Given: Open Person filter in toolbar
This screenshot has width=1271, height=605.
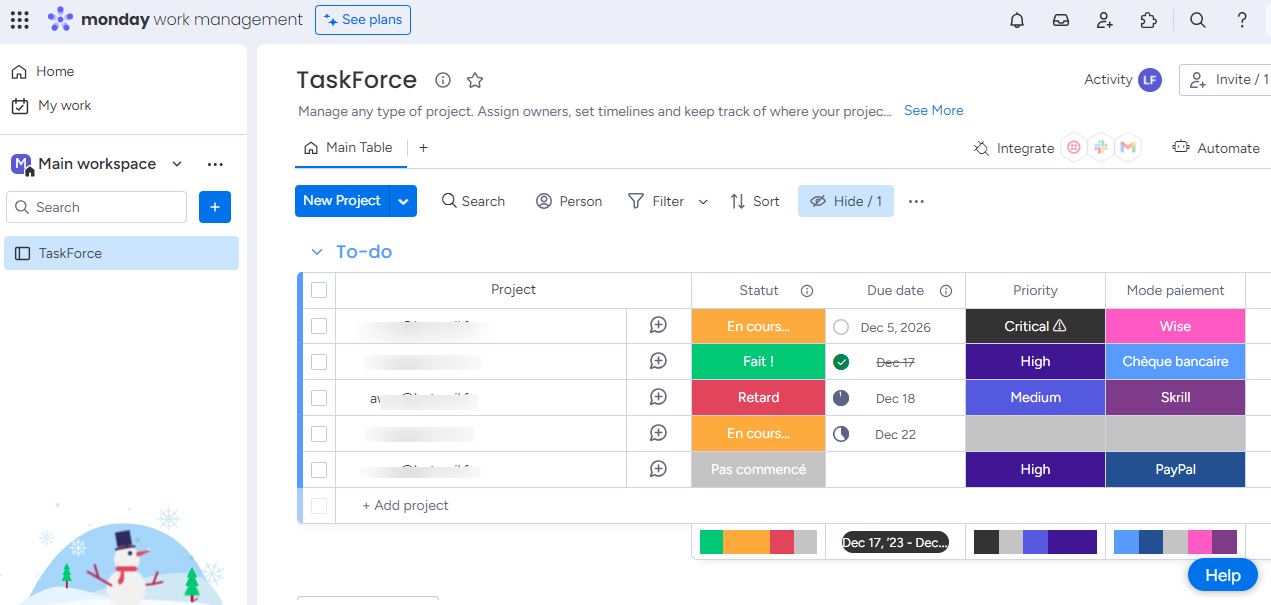Looking at the screenshot, I should click(x=569, y=201).
